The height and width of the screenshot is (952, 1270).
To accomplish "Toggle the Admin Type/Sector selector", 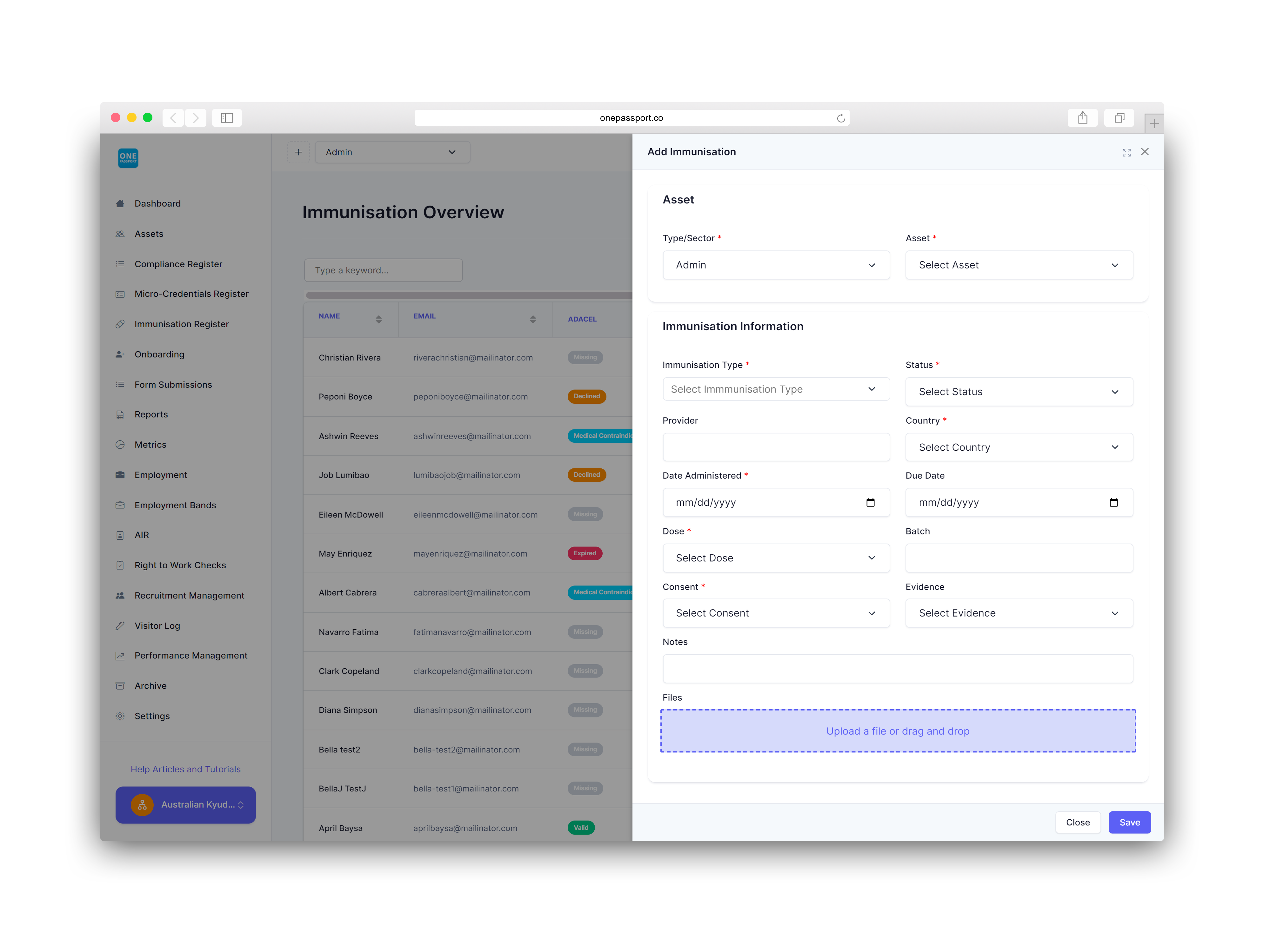I will 775,265.
